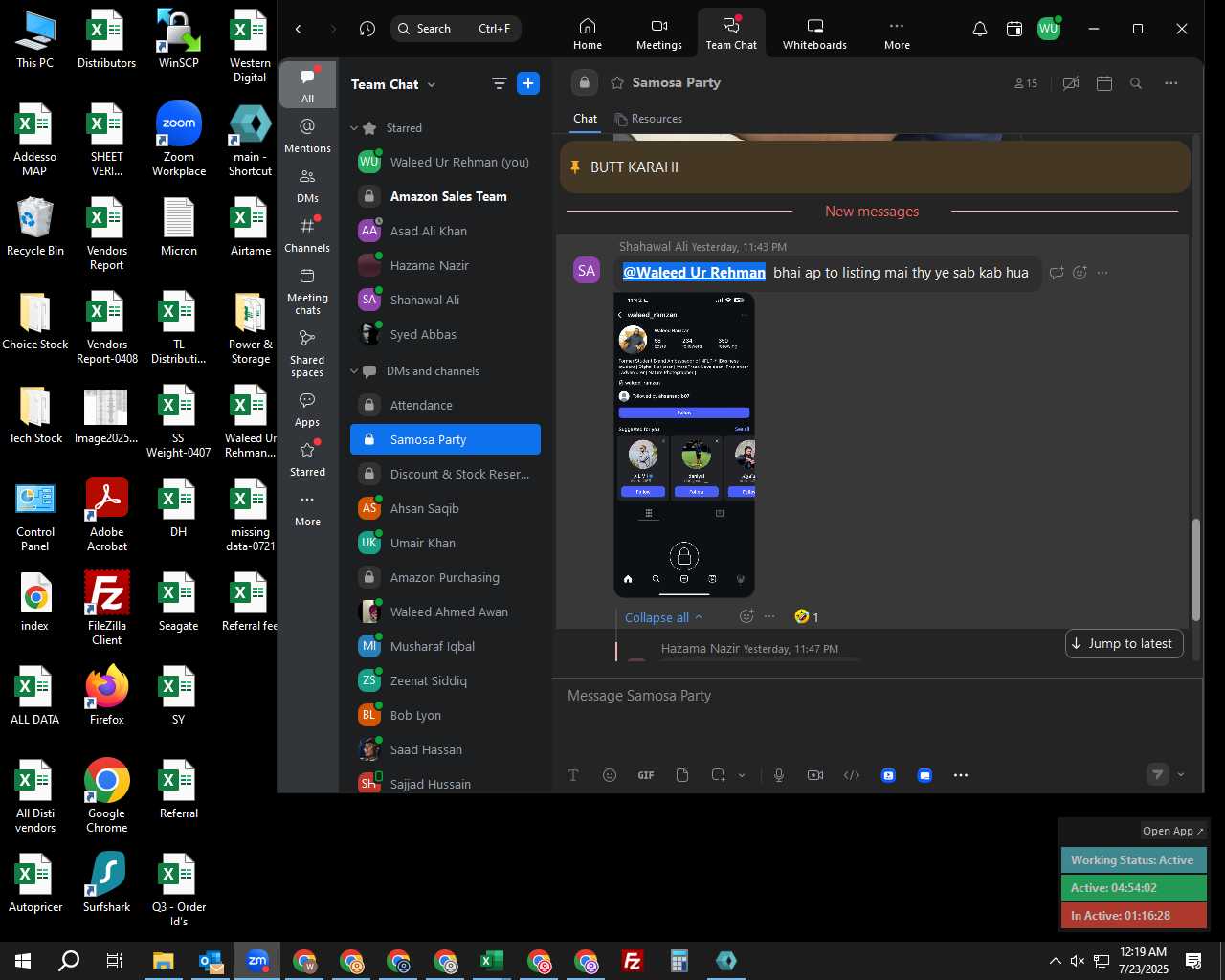Click the pinned BUTT KARAHI message

point(875,167)
